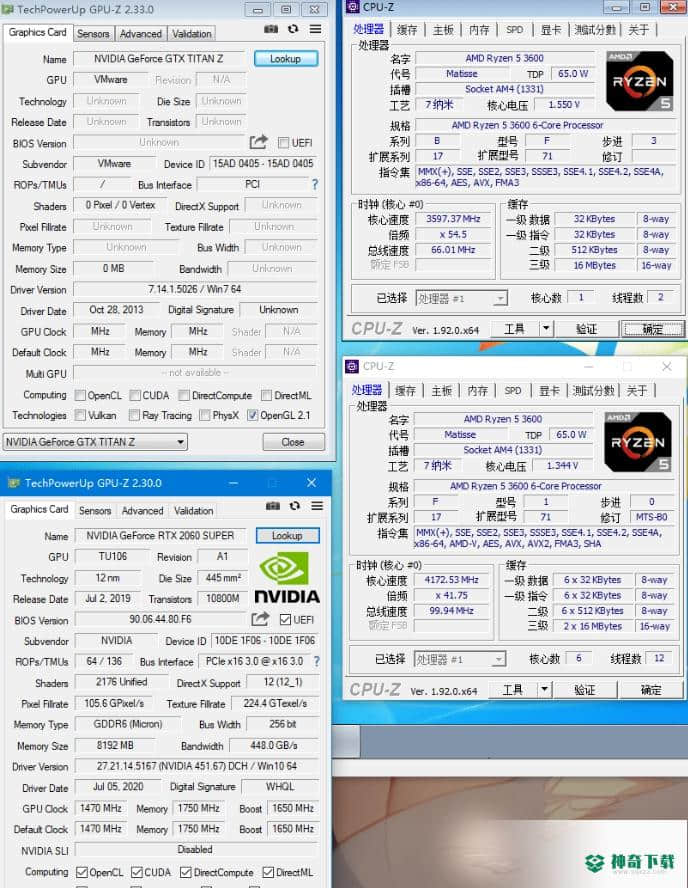The width and height of the screenshot is (688, 888).
Task: Toggle DirectML checkbox in GPU-Z 2.30.0
Action: (268, 872)
